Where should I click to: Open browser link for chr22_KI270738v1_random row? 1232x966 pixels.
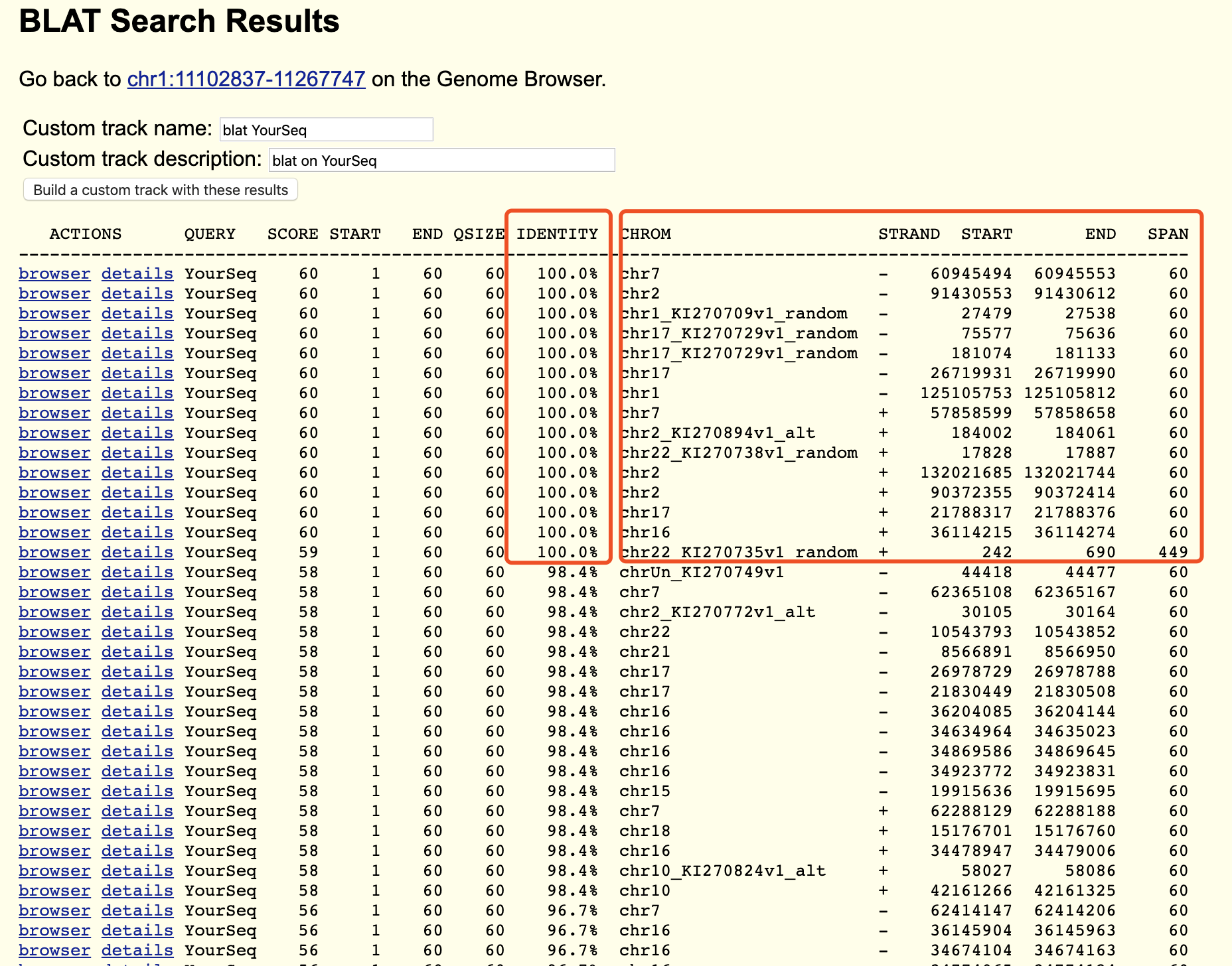coord(54,452)
